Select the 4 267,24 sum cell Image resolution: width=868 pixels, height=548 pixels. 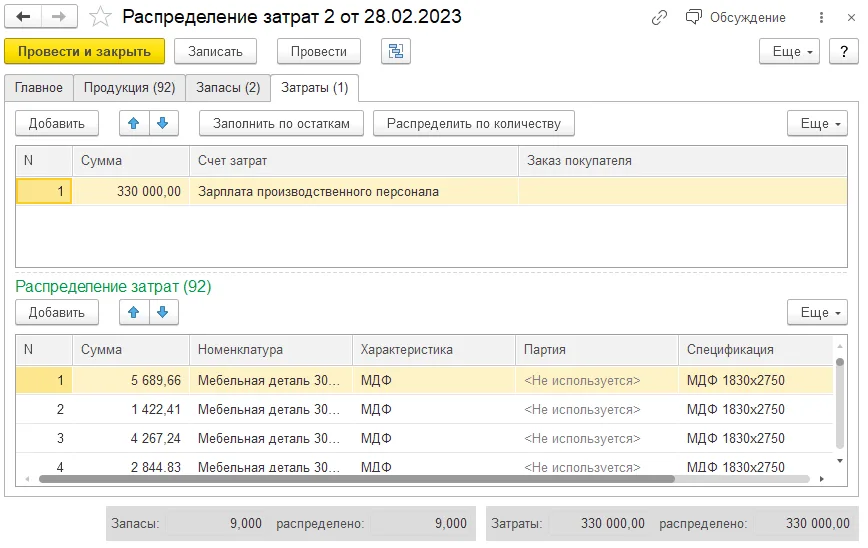pos(131,438)
